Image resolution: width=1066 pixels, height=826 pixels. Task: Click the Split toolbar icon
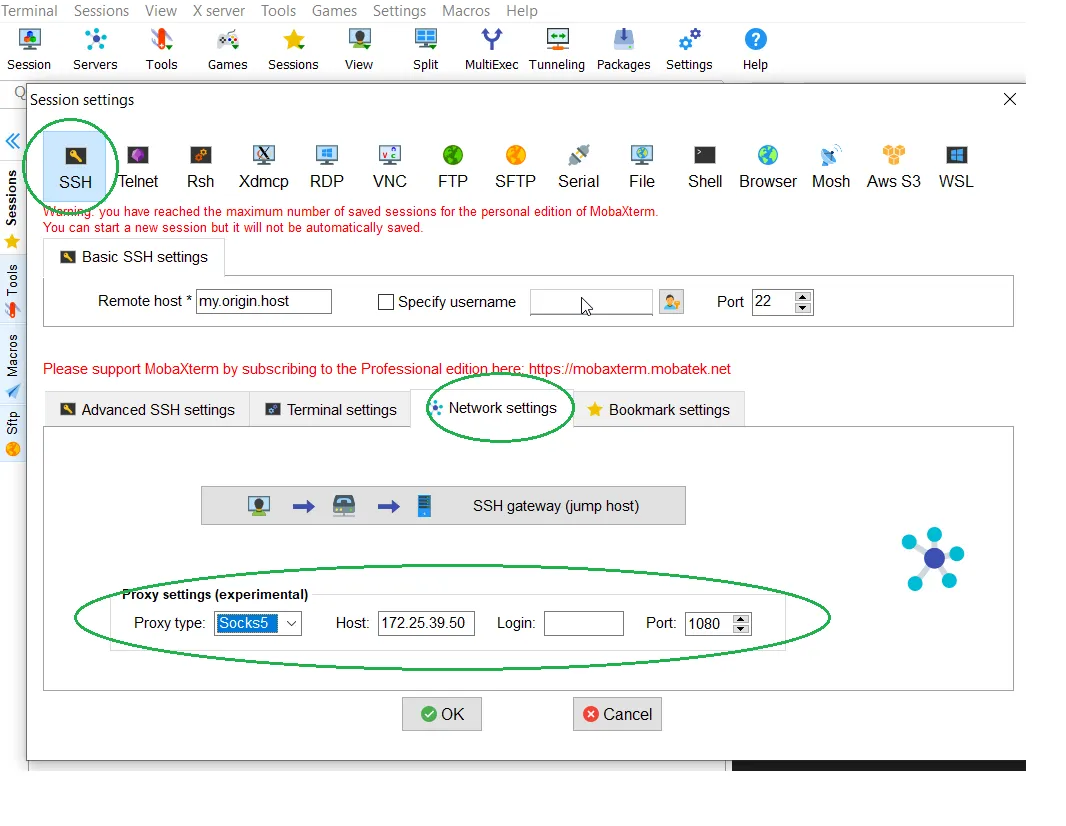(426, 50)
